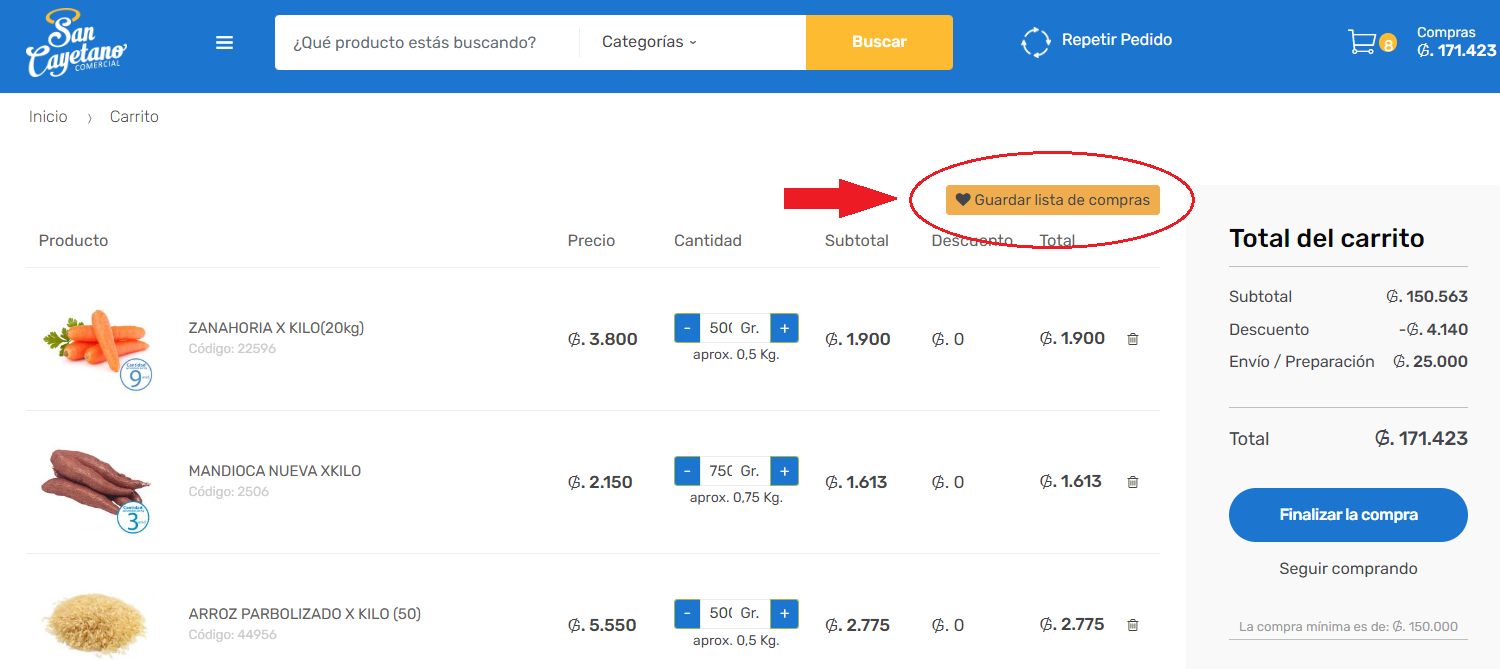Viewport: 1500px width, 669px height.
Task: Open the carrot product thumbnail
Action: tap(96, 338)
